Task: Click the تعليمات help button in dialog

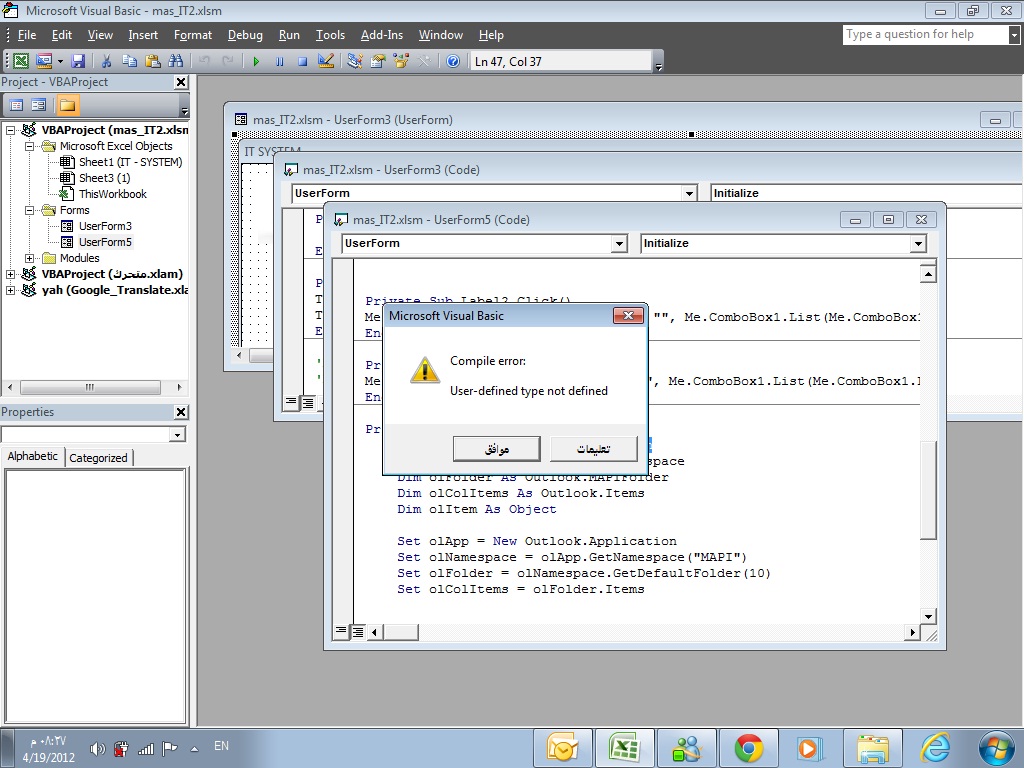Action: coord(594,449)
